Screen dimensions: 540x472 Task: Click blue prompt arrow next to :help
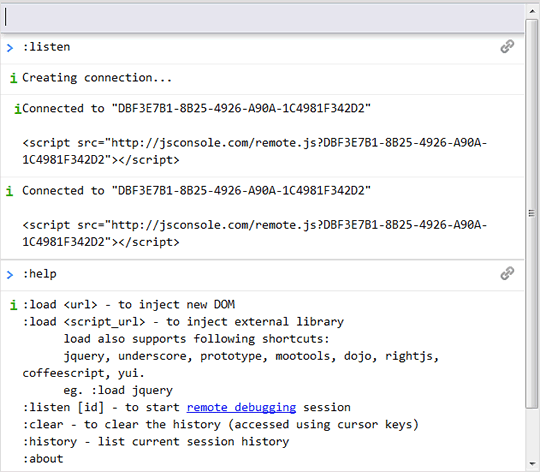[x=10, y=275]
